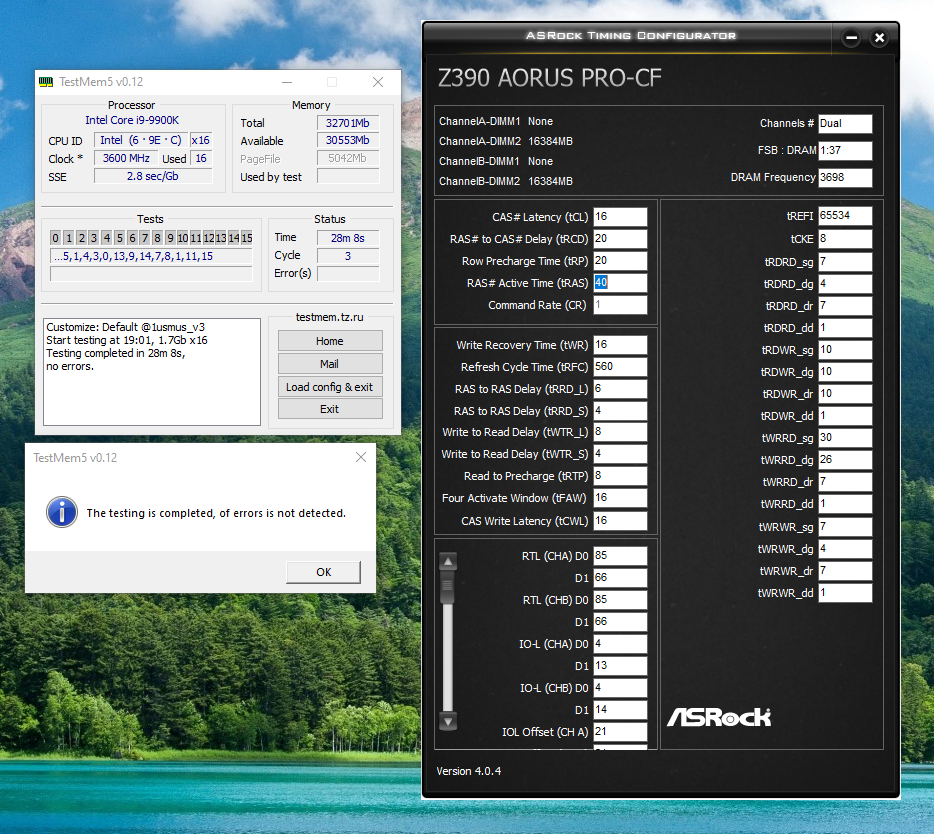
Task: Click the tRRD_S value field
Action: 620,410
